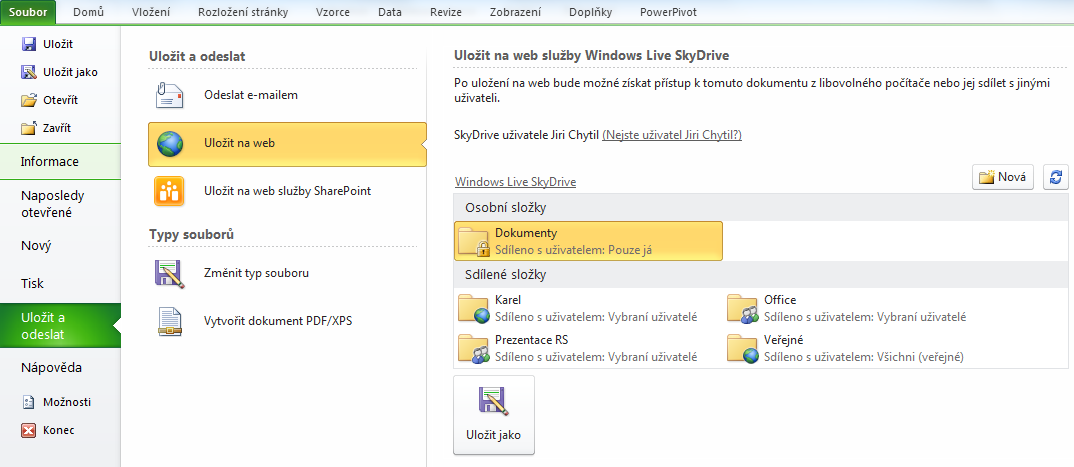
Task: Click the large Uložit jako button
Action: point(494,415)
